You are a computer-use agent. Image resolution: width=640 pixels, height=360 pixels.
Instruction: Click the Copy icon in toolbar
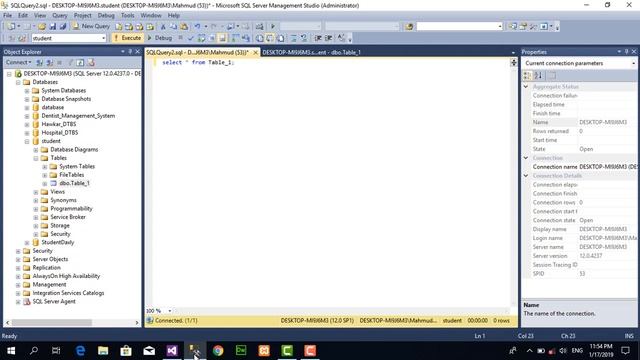coord(173,27)
